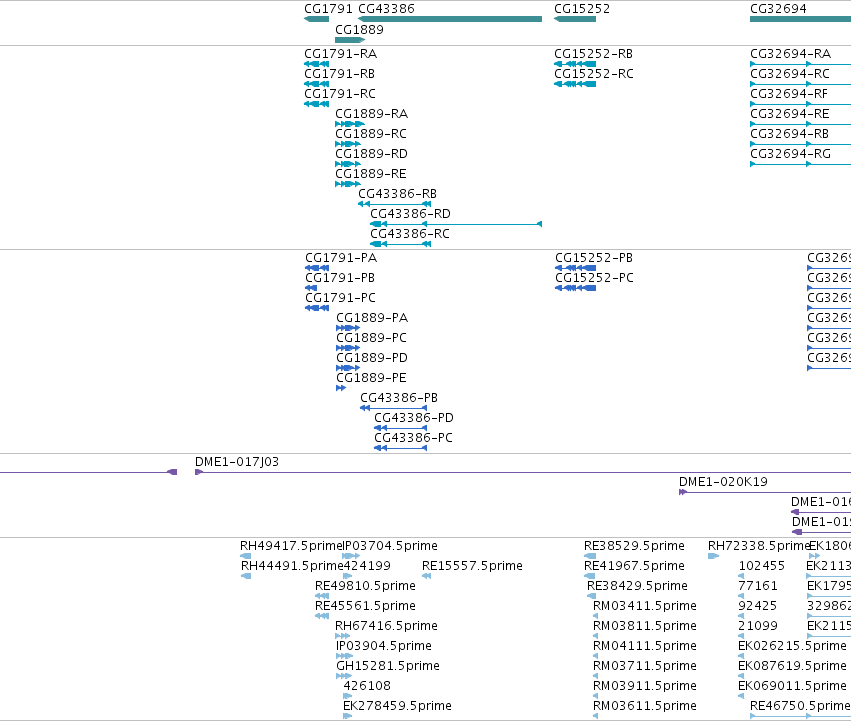Click transcript CG1889-RD
Viewport: 851px width, 721px height.
pos(371,154)
